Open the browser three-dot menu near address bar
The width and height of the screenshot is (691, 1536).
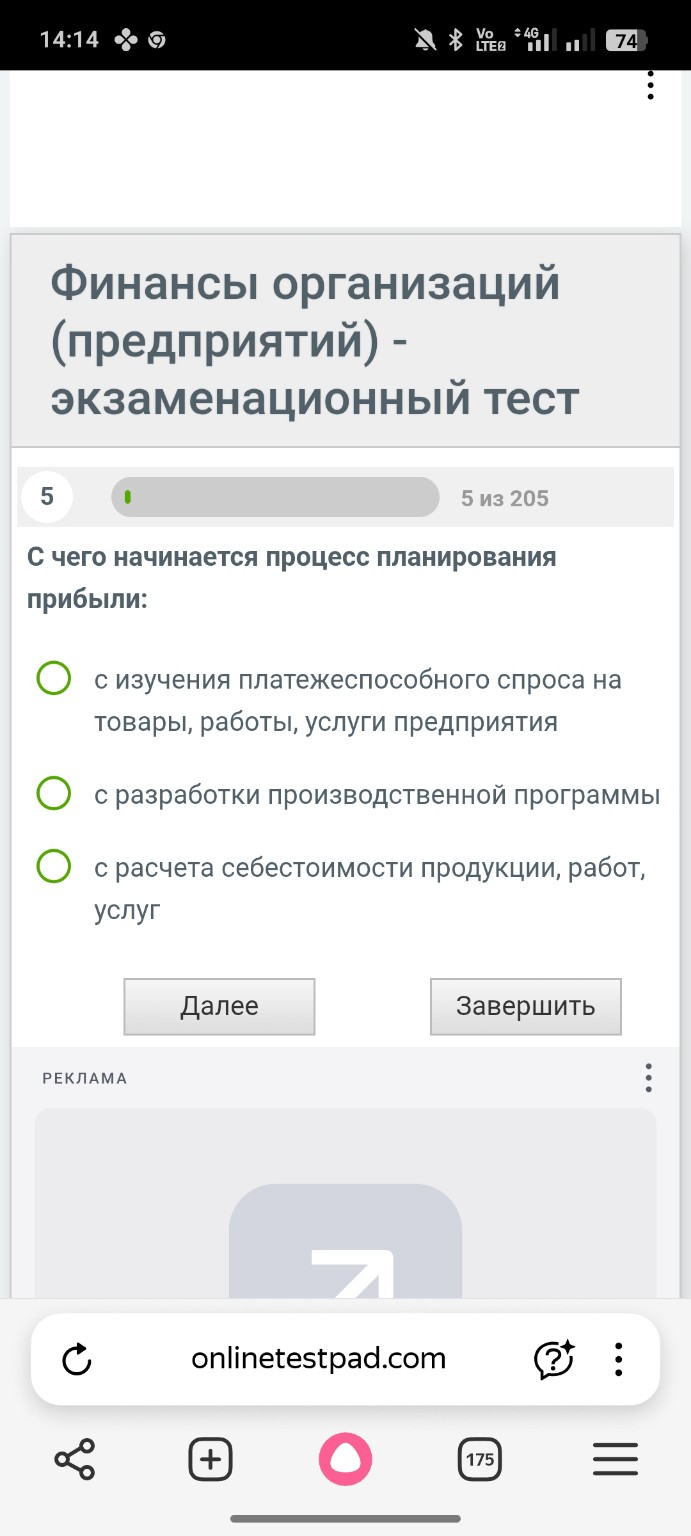618,1358
